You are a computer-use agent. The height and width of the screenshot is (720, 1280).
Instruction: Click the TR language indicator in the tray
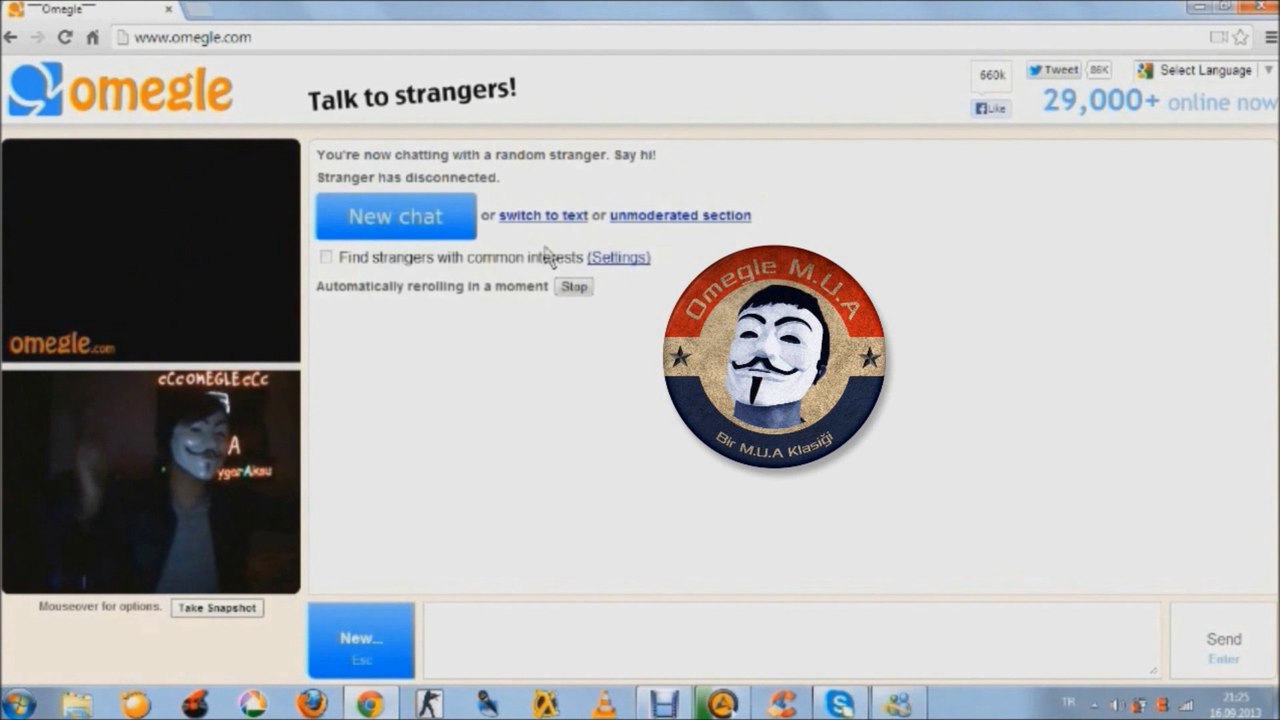tap(1067, 702)
